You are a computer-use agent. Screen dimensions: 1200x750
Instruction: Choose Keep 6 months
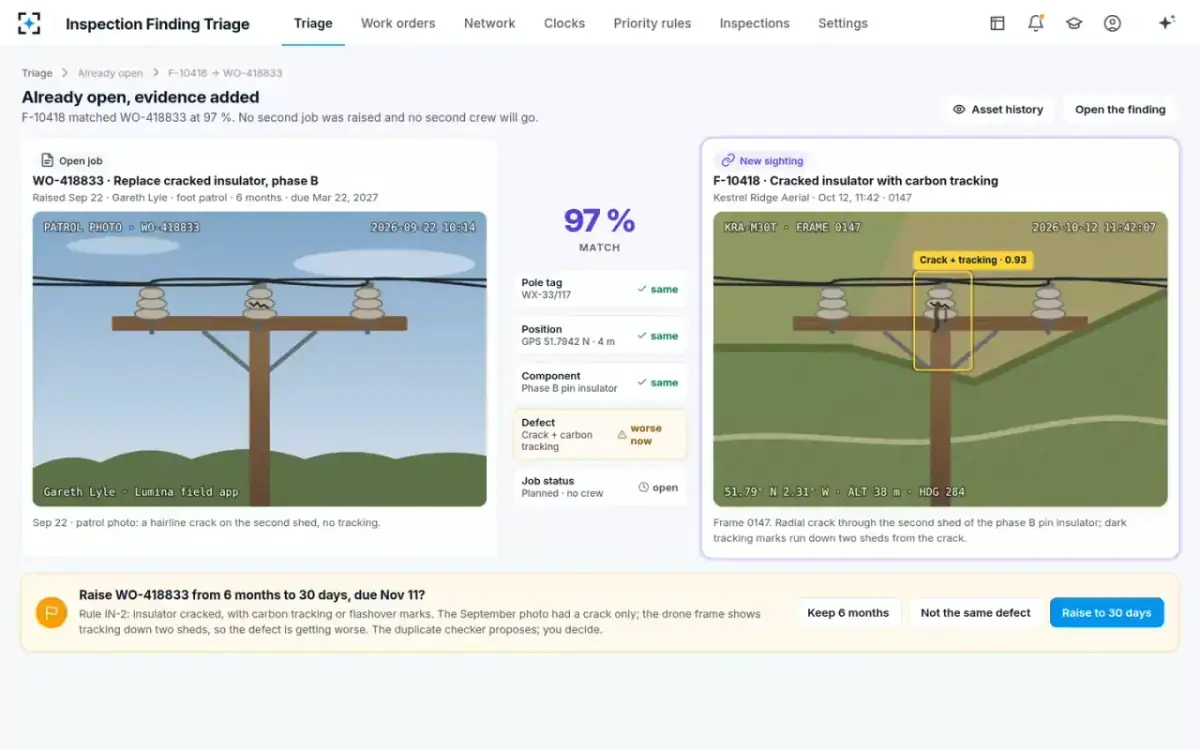[848, 613]
